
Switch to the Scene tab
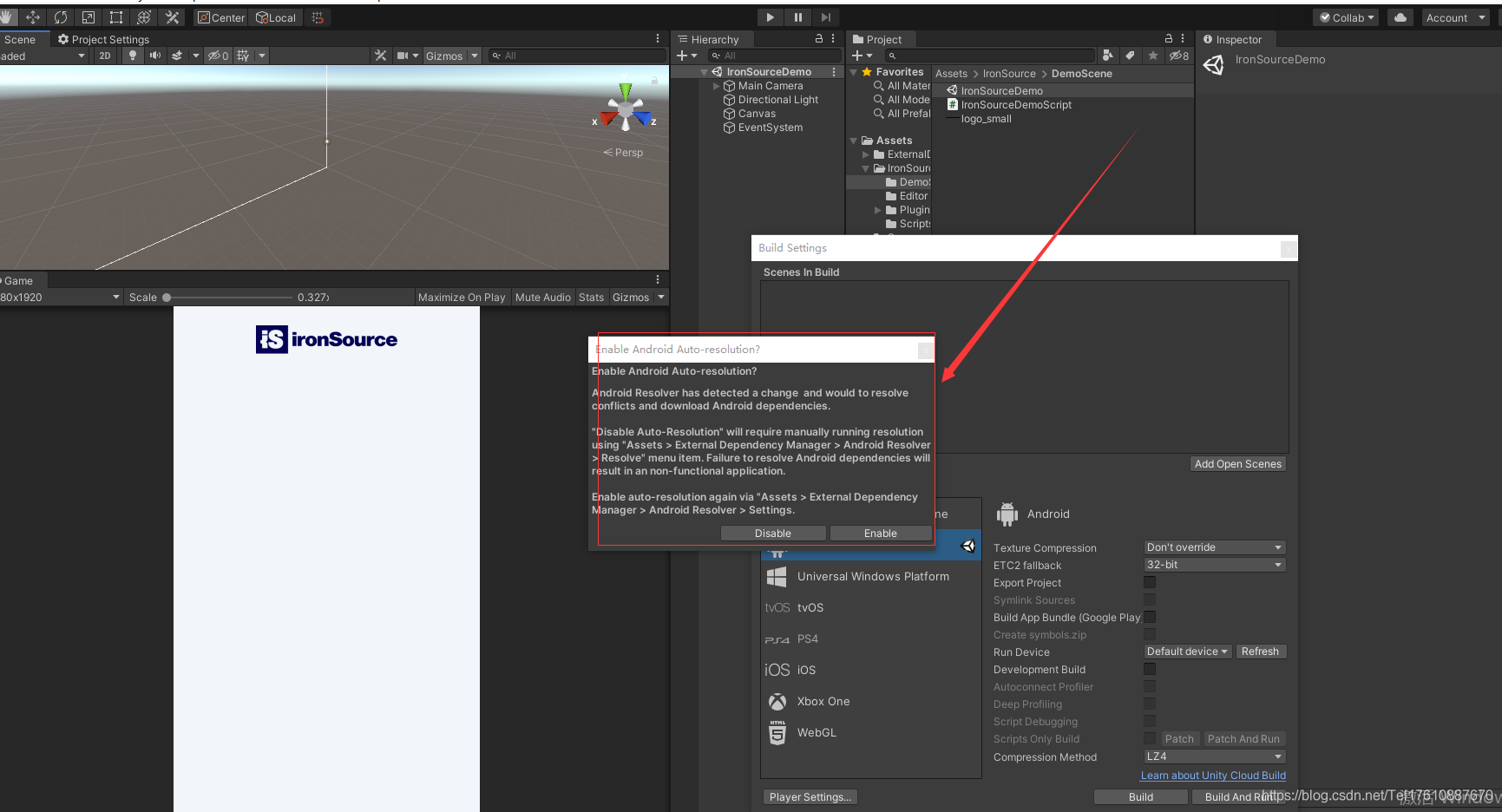[x=20, y=39]
